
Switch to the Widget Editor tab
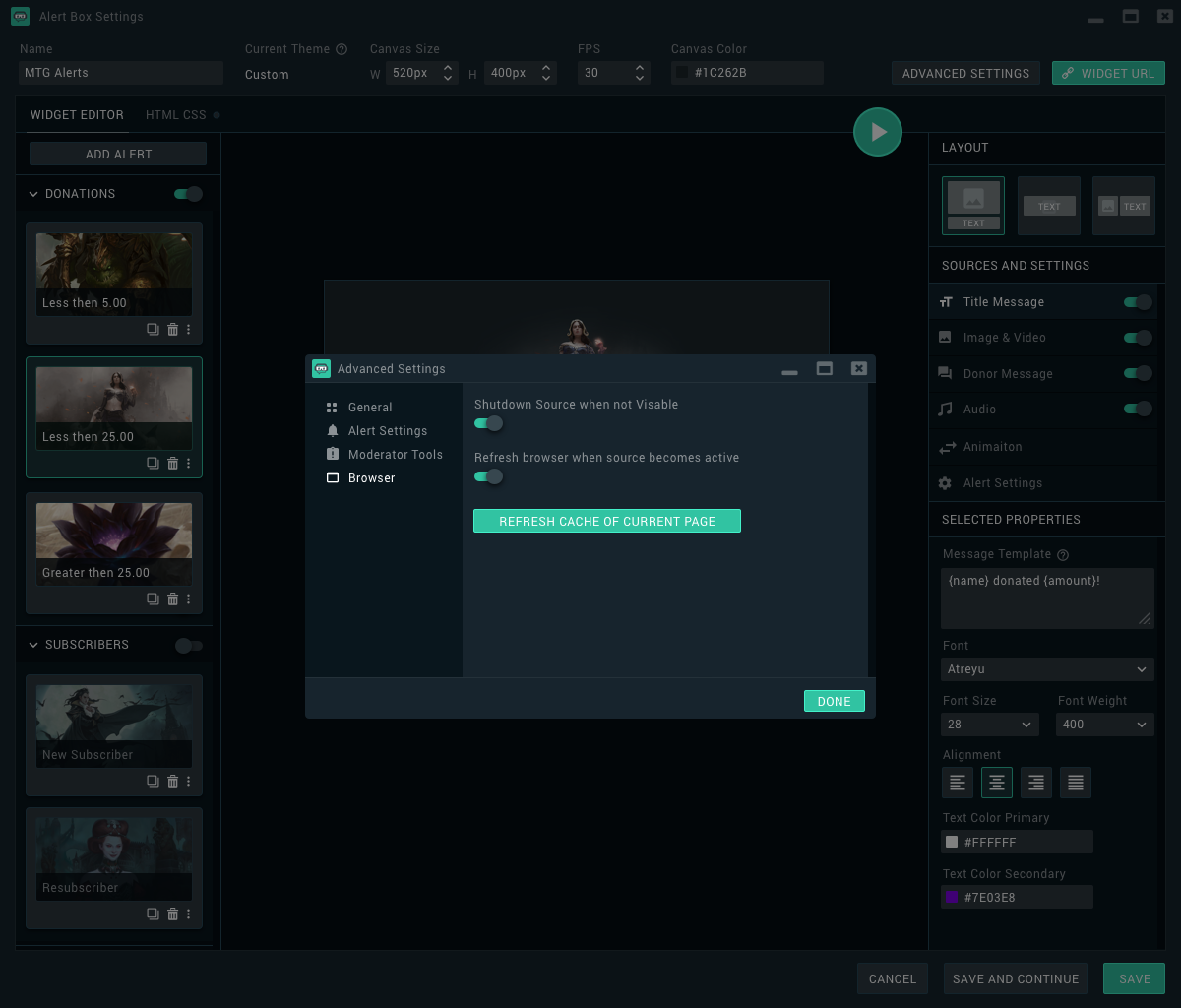point(77,115)
